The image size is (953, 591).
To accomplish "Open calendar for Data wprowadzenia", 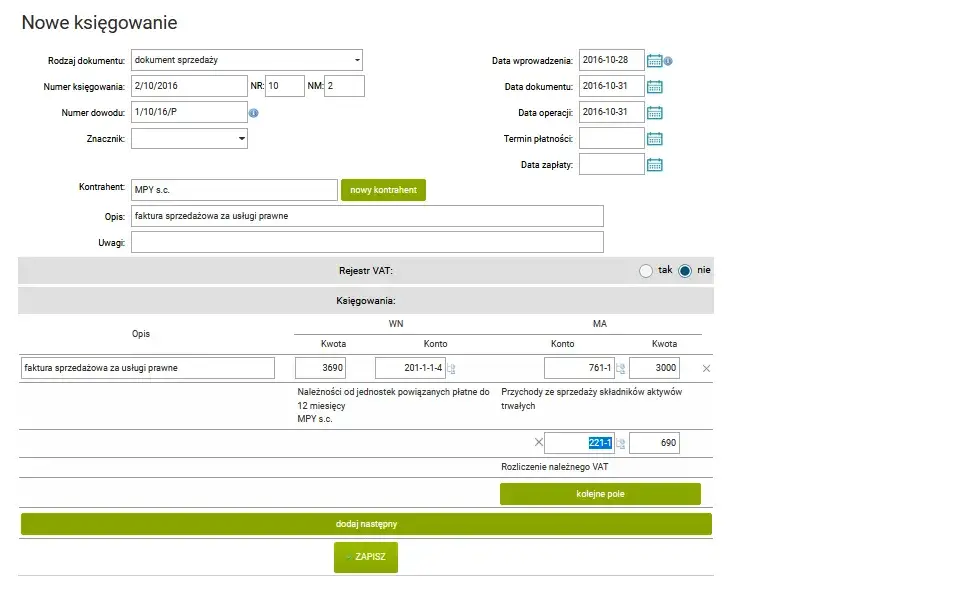I will 655,61.
